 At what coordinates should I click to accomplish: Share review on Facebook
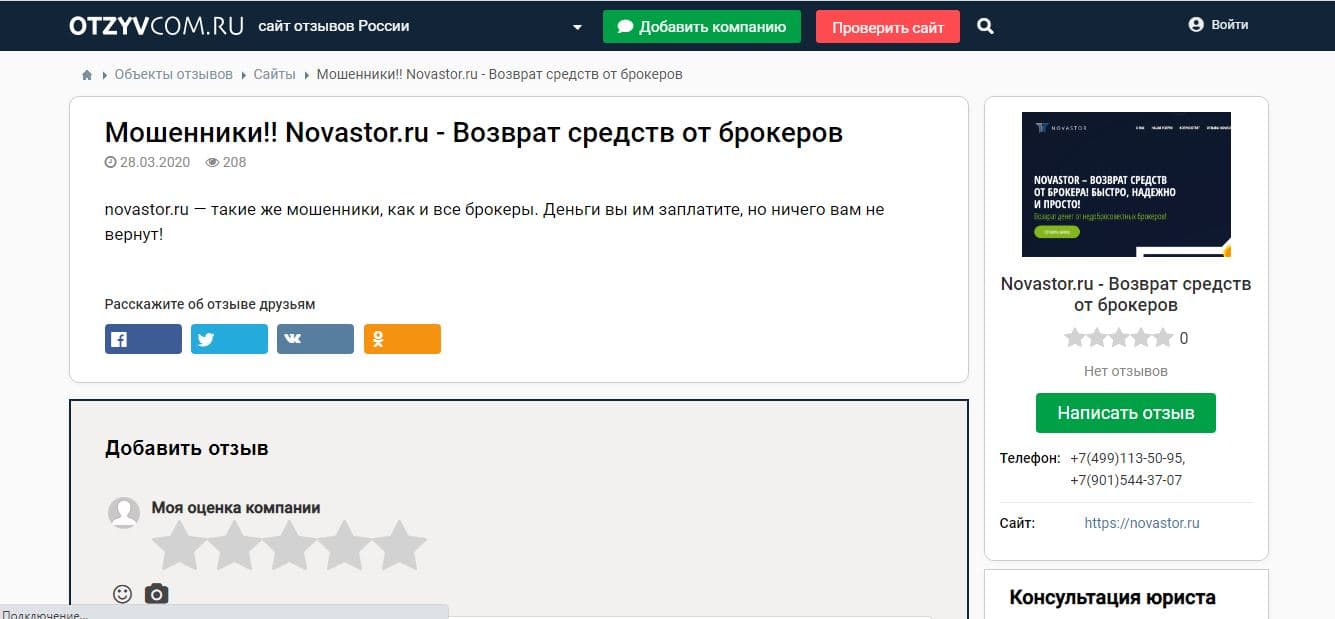143,339
